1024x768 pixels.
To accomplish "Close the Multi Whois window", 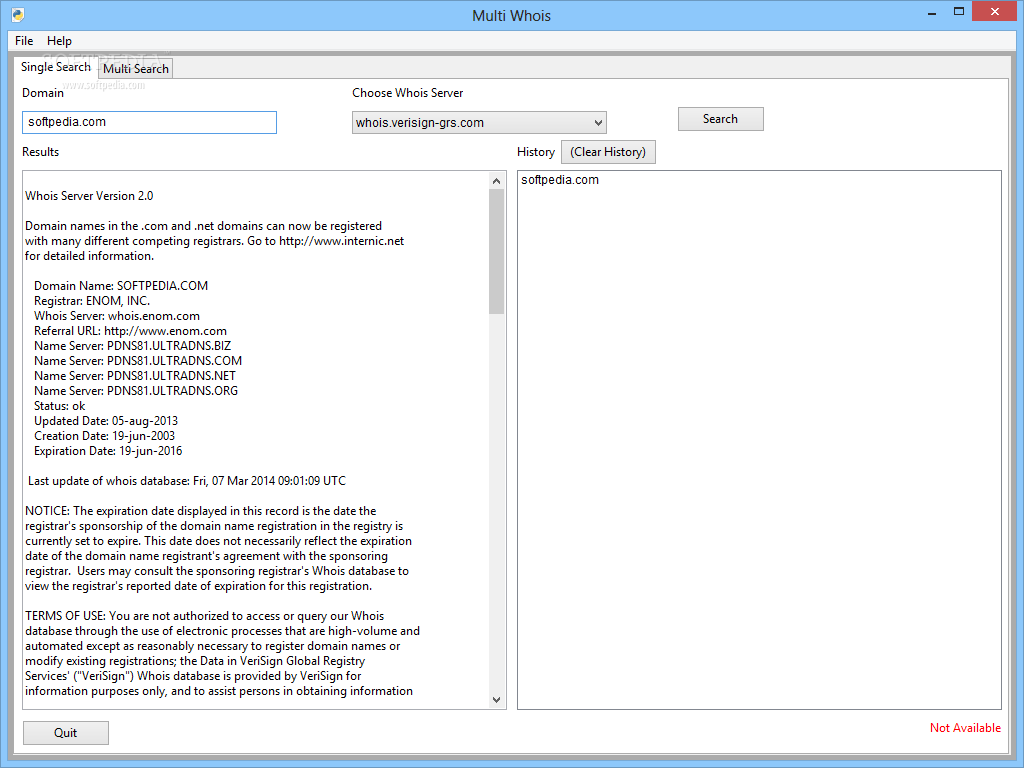I will pos(995,11).
